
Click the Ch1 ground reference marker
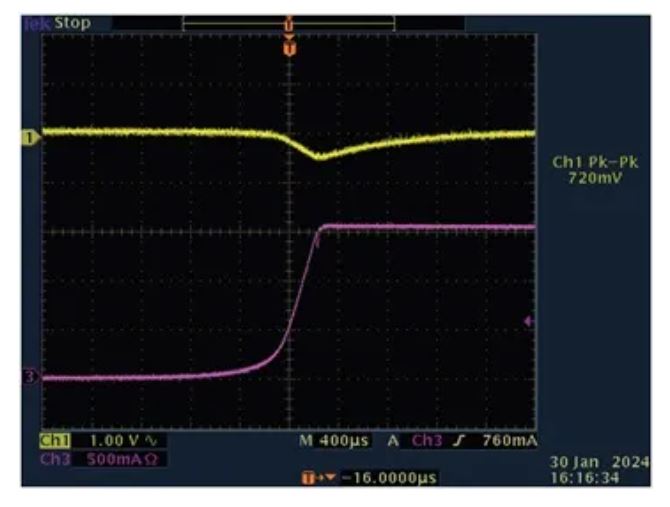pyautogui.click(x=30, y=138)
